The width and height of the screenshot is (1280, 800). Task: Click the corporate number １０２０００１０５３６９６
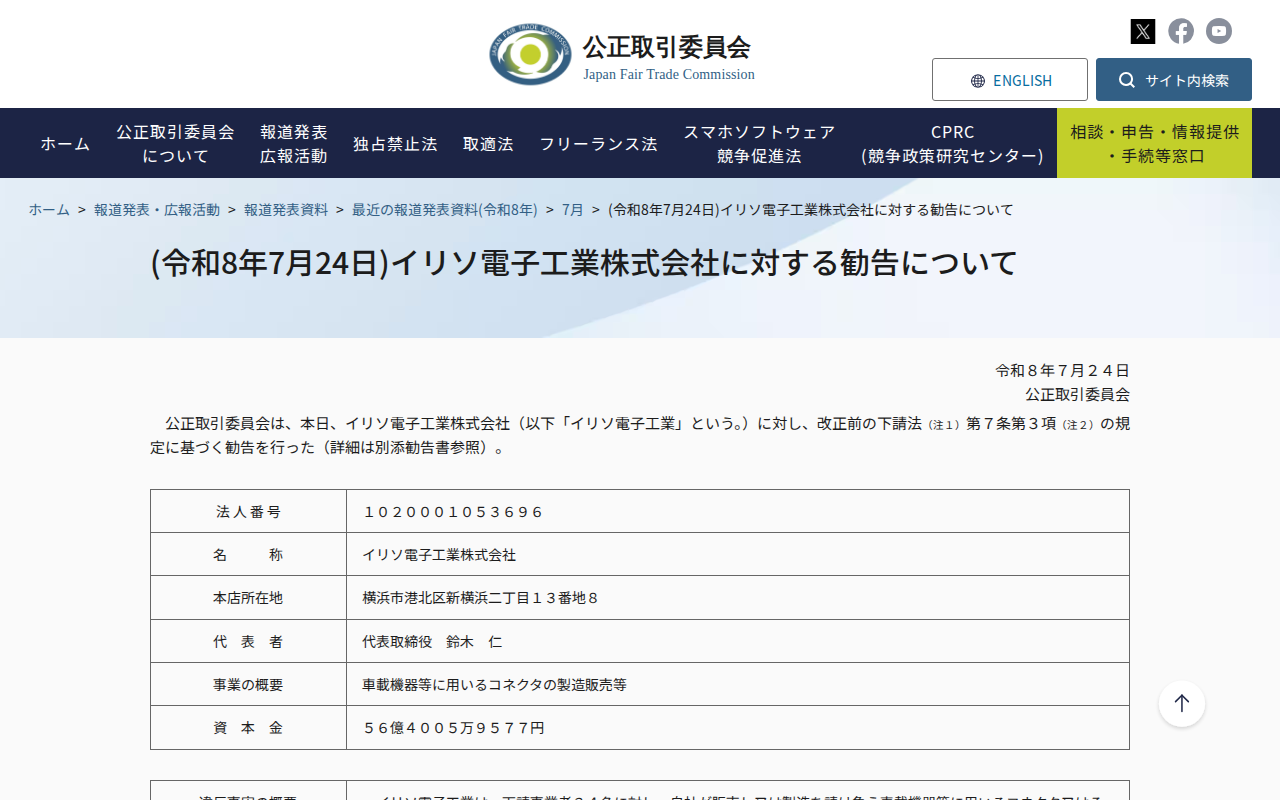(x=453, y=512)
